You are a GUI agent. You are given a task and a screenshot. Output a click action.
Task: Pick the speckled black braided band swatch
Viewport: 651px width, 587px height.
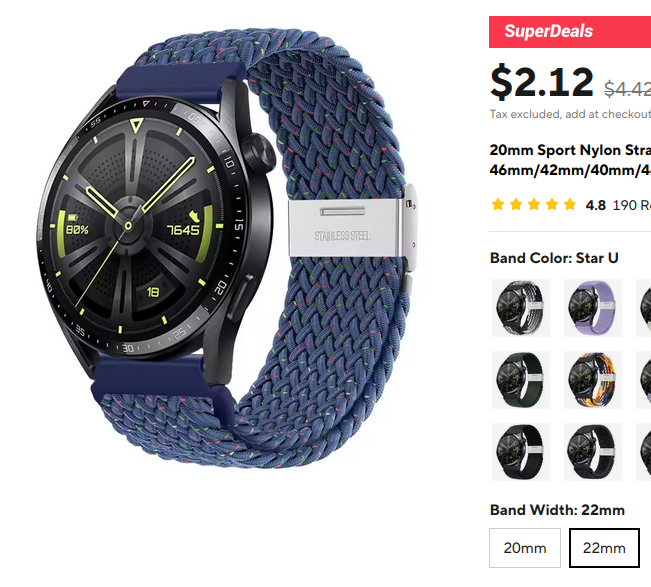pyautogui.click(x=592, y=452)
